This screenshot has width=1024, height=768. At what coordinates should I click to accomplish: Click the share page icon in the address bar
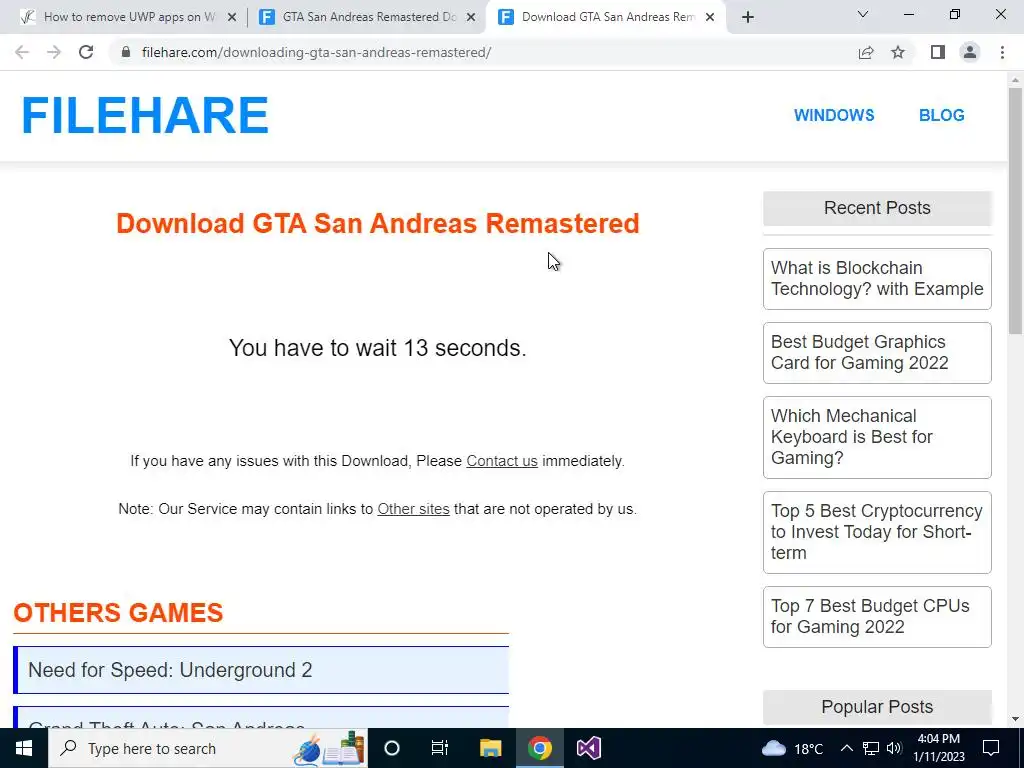(866, 52)
